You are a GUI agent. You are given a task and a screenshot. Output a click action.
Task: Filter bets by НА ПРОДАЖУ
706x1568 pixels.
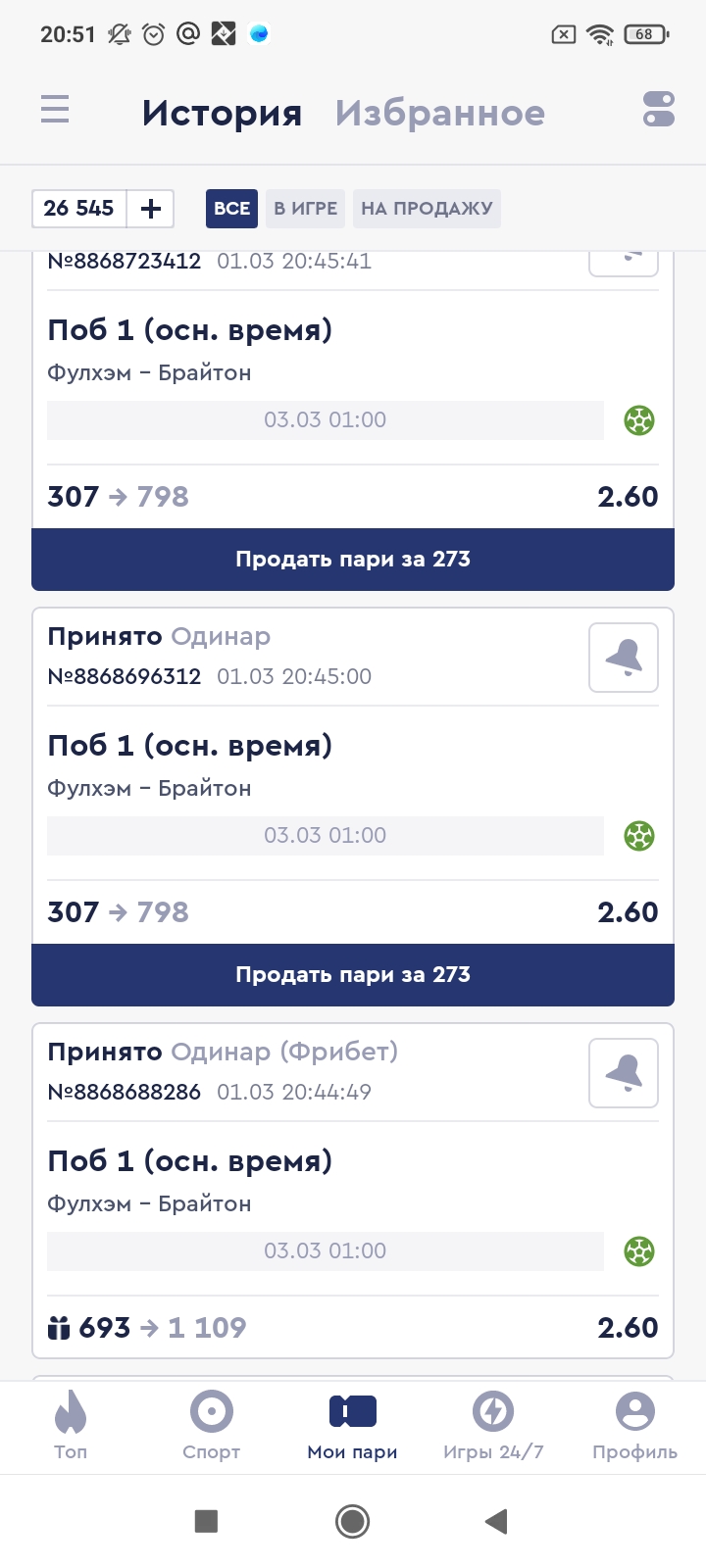point(427,209)
